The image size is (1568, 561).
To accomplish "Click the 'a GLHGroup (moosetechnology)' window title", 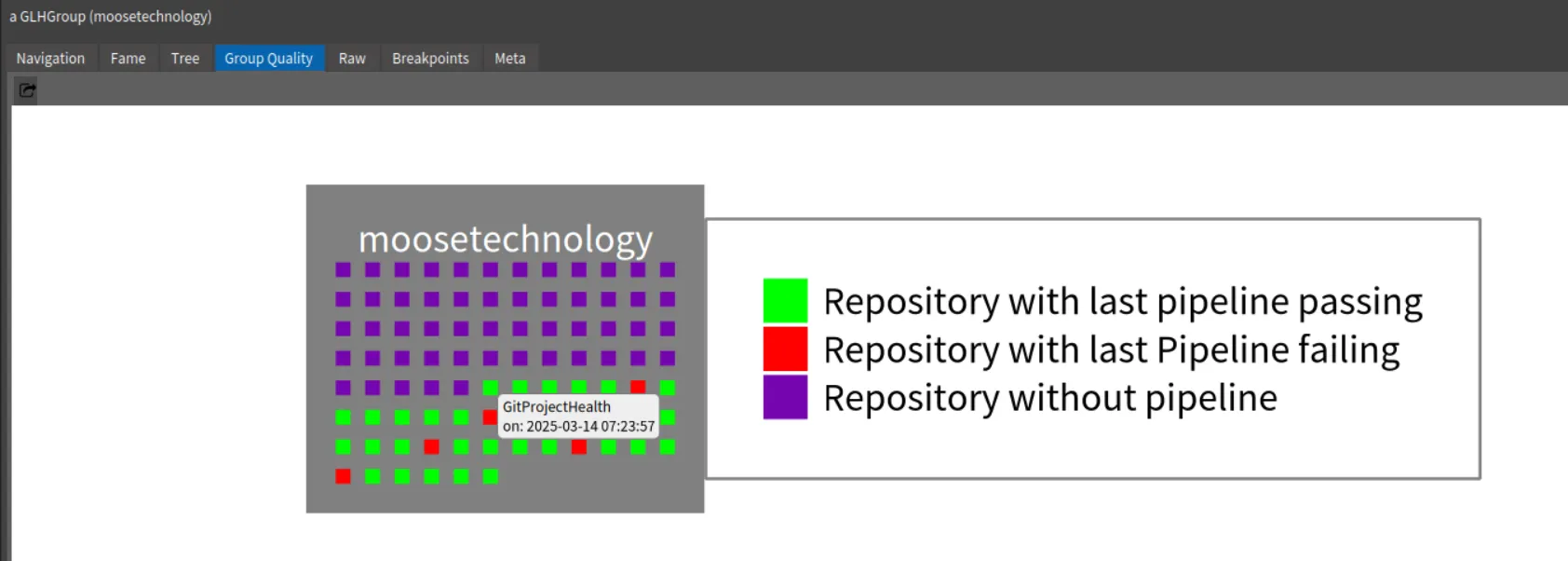I will (x=111, y=17).
